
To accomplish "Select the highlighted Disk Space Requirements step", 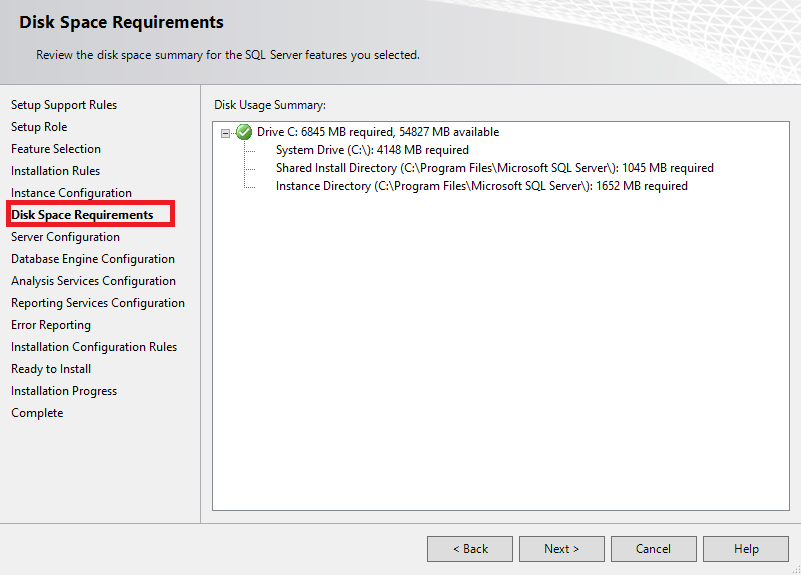I will point(82,215).
